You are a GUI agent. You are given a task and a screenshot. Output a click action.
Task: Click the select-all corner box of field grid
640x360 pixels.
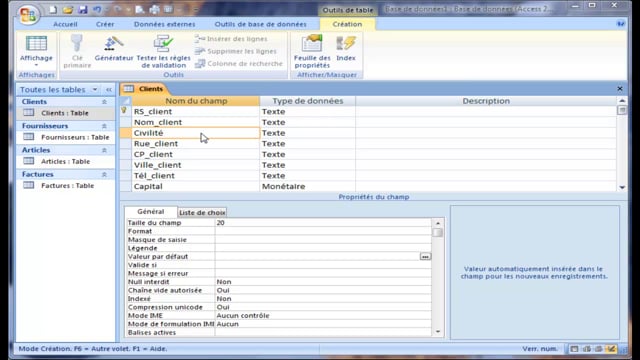(x=126, y=101)
